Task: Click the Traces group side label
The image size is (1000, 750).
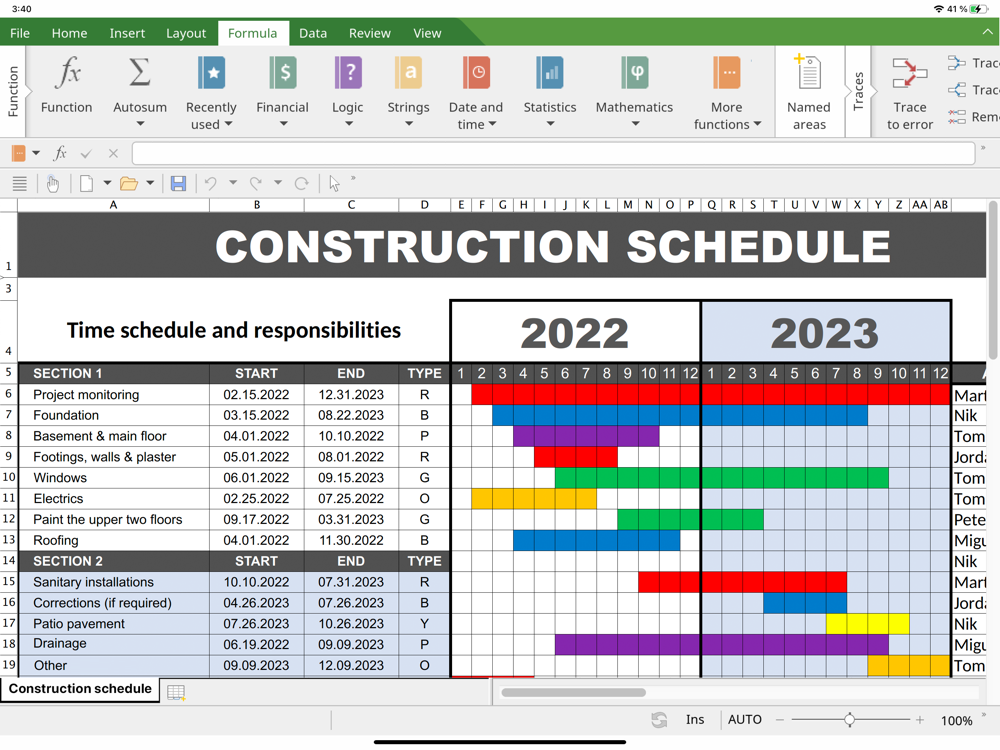Action: (x=858, y=91)
